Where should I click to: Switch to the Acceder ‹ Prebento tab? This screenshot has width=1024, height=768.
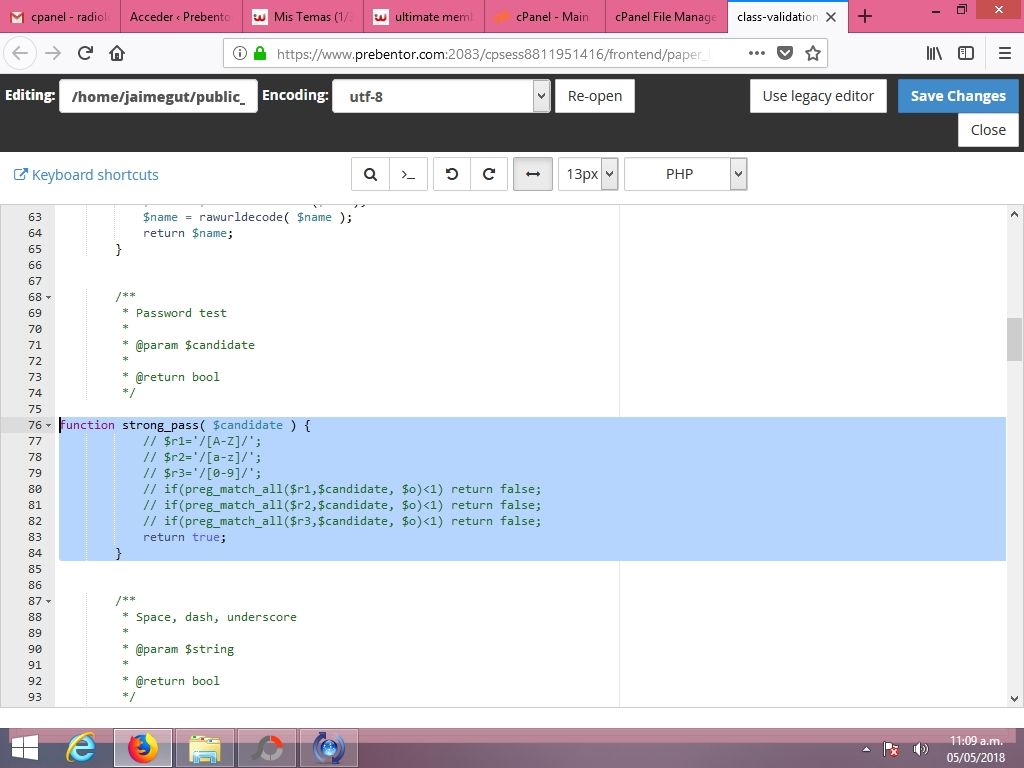click(x=180, y=16)
